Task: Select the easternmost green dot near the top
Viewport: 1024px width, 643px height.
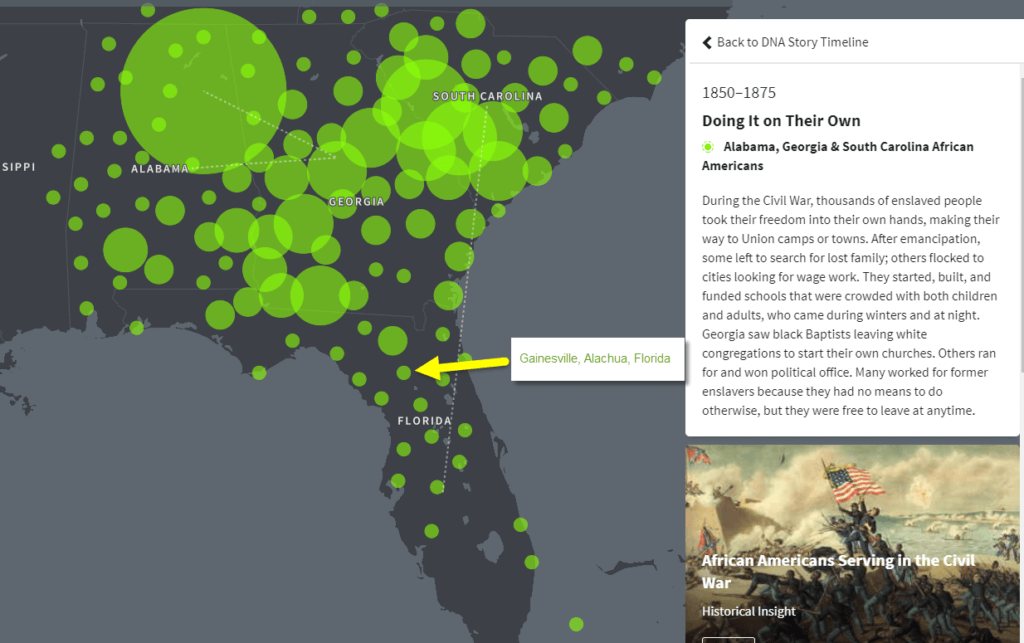Action: pyautogui.click(x=654, y=77)
